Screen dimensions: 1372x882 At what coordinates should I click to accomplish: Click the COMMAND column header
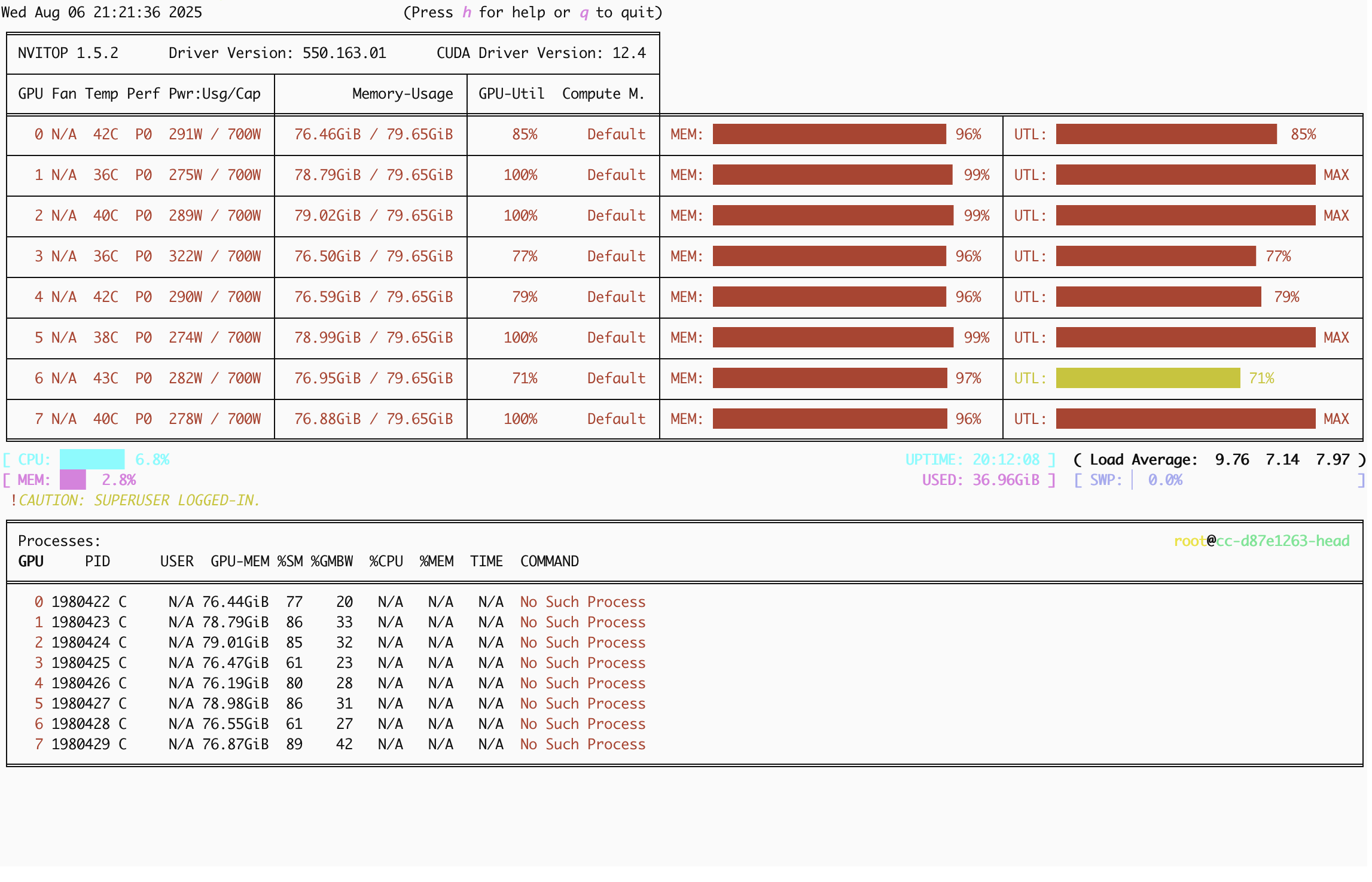(549, 561)
